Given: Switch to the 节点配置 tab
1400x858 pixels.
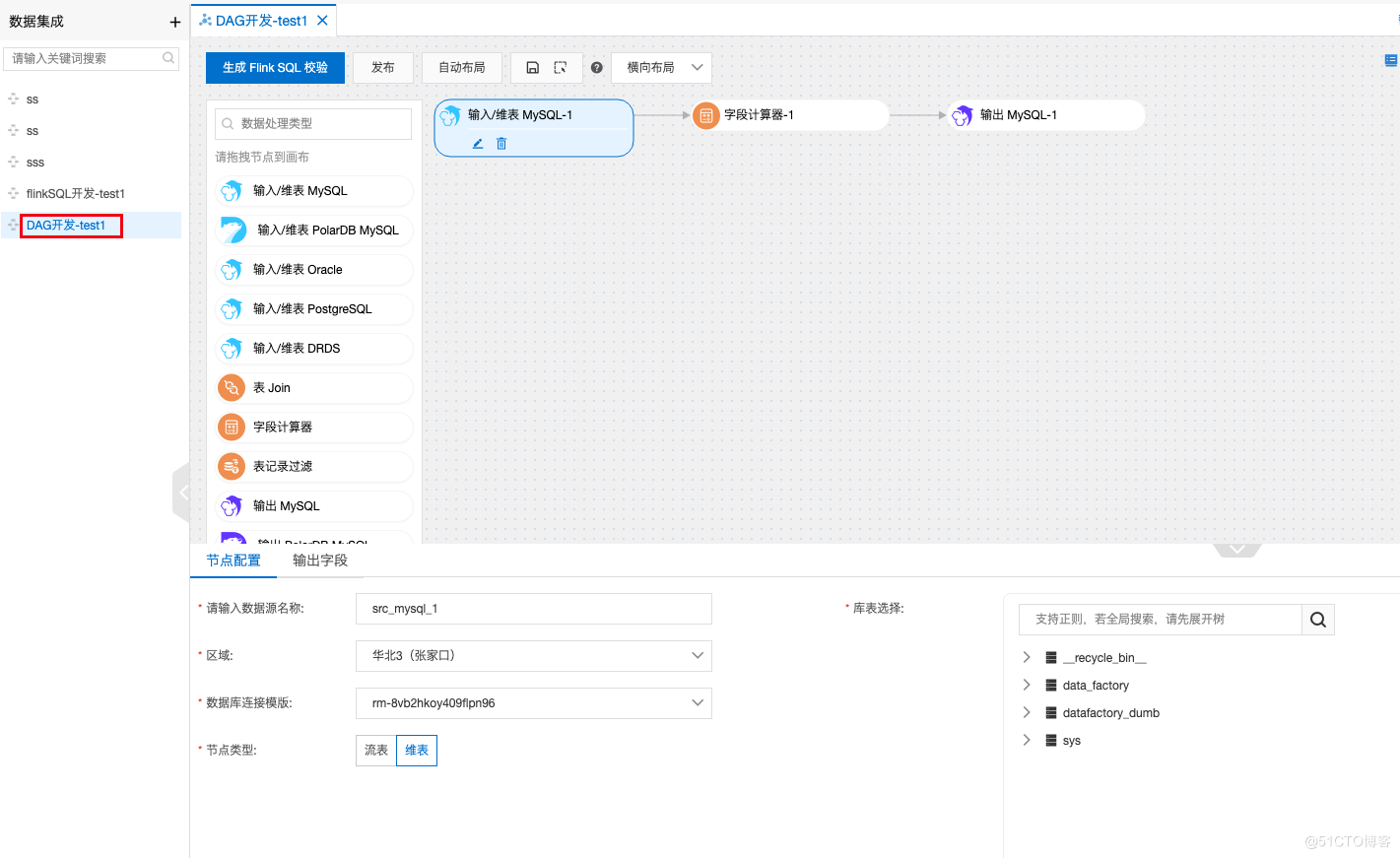Looking at the screenshot, I should pos(233,561).
